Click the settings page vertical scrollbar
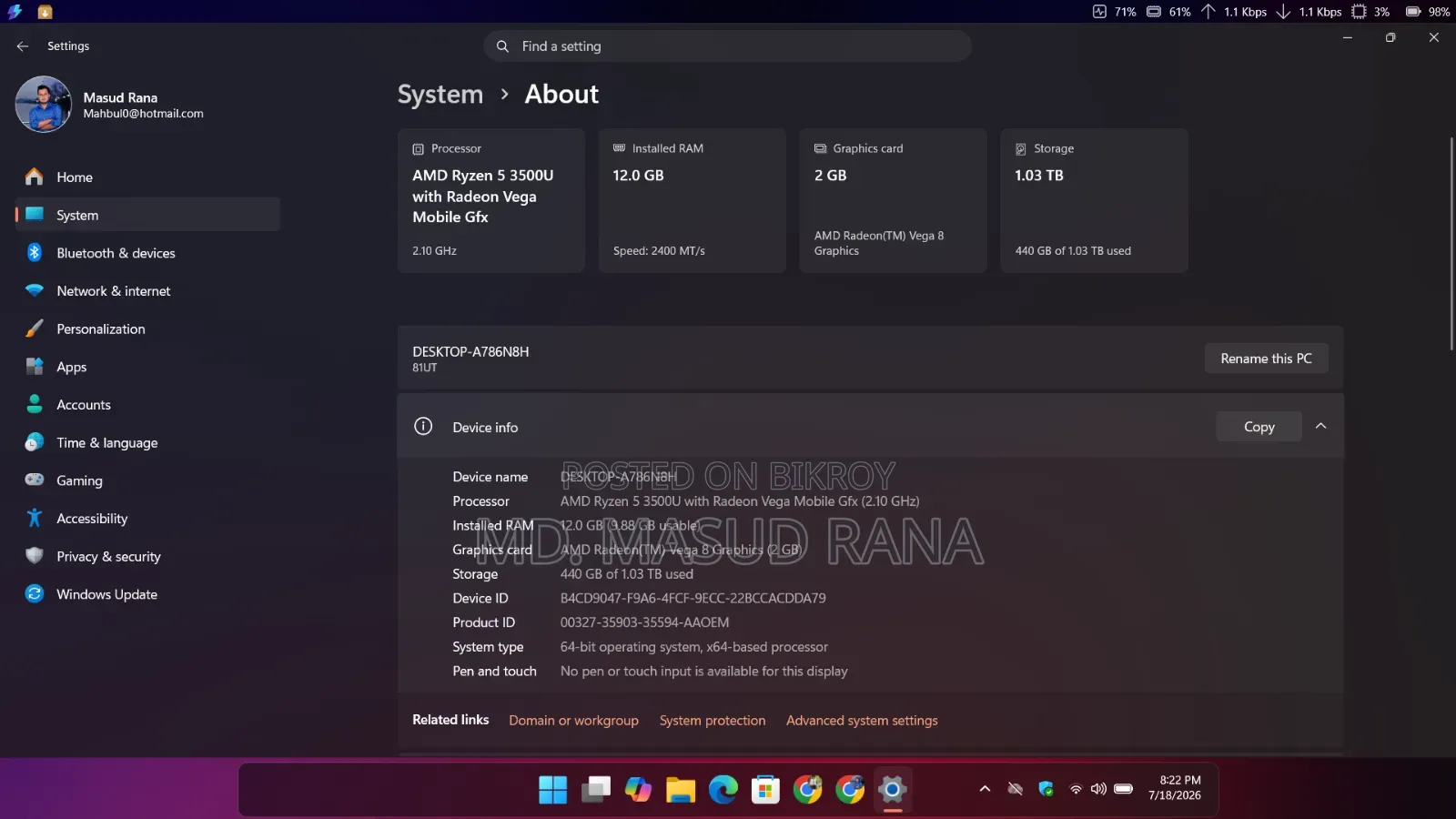The image size is (1456, 819). (x=1451, y=244)
